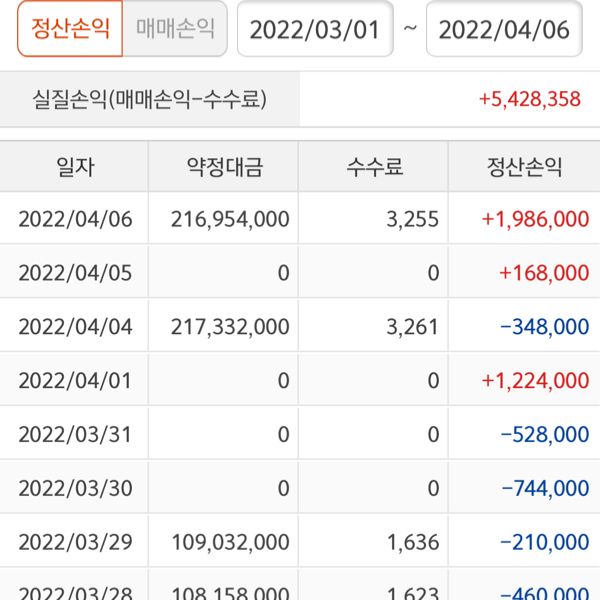The image size is (600, 600).
Task: Select the 2022/04/05 date row
Action: pyautogui.click(x=75, y=273)
